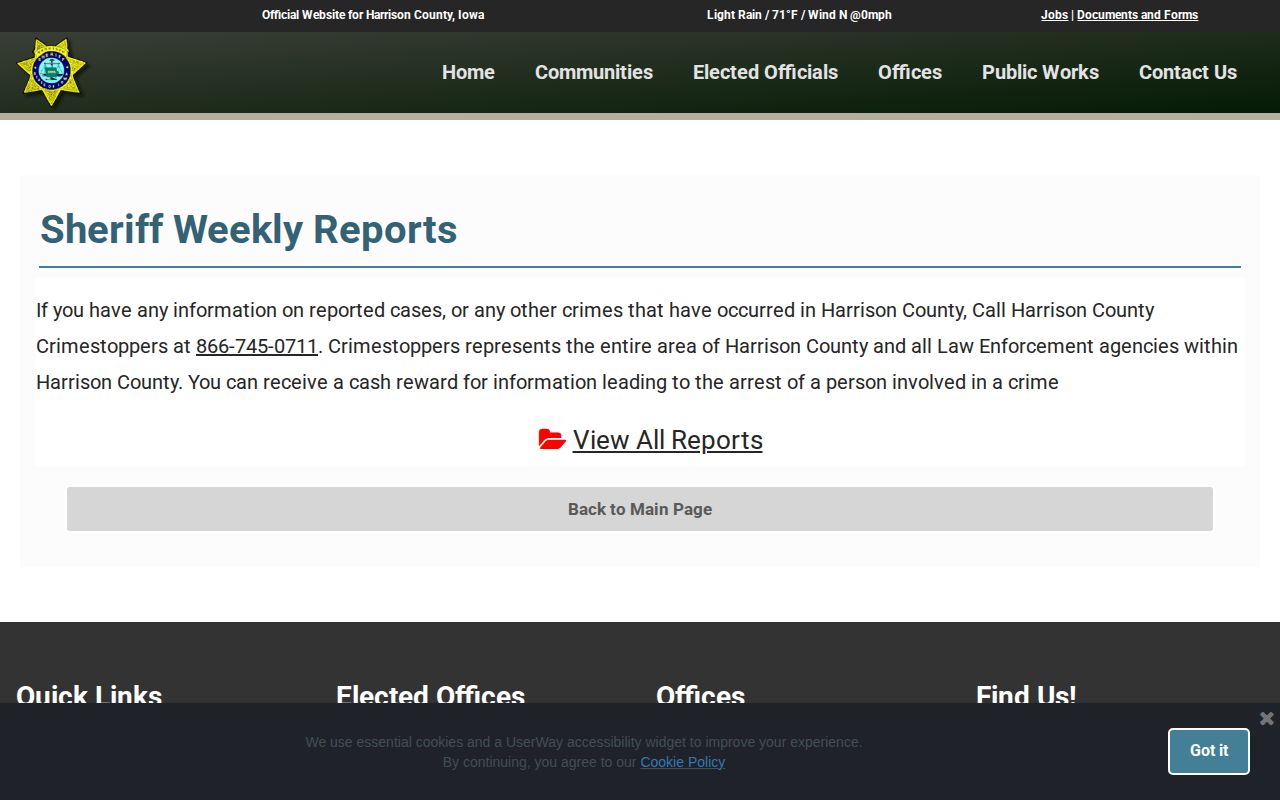Screen dimensions: 1280x800
Task: Open the Elected Officials menu
Action: coord(765,72)
